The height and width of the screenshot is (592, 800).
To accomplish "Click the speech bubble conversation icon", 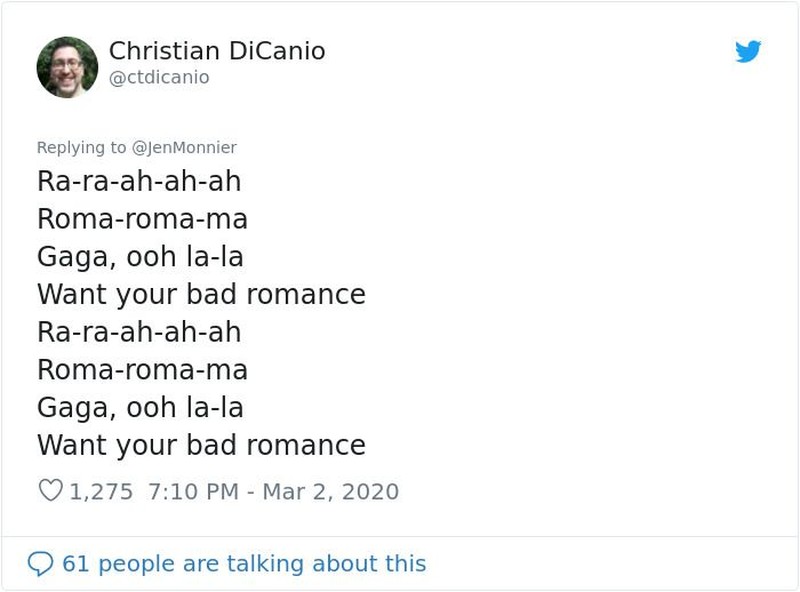I will point(40,564).
